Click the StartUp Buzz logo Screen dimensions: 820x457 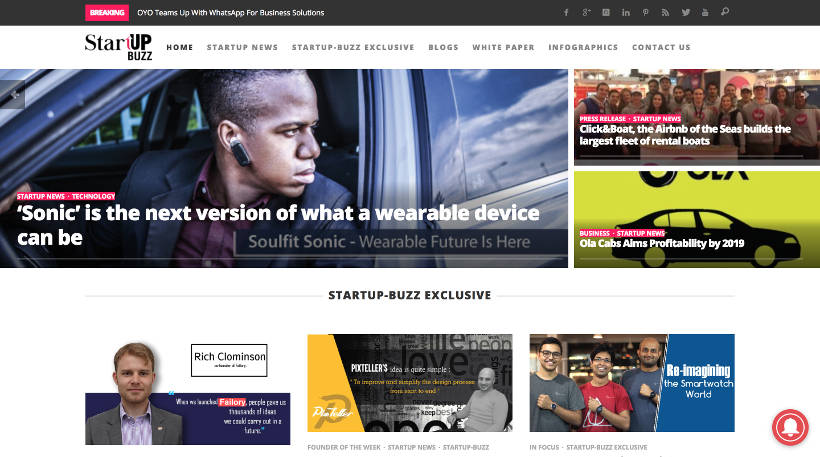click(x=119, y=47)
